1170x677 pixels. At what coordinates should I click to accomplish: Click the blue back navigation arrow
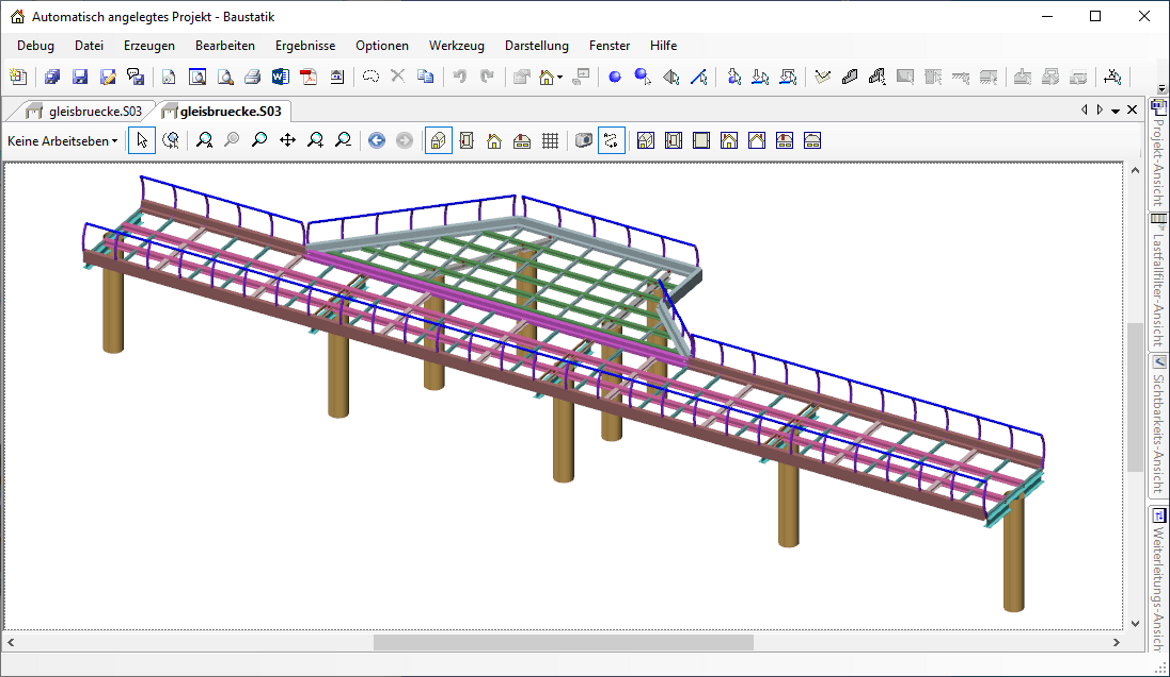pos(376,141)
